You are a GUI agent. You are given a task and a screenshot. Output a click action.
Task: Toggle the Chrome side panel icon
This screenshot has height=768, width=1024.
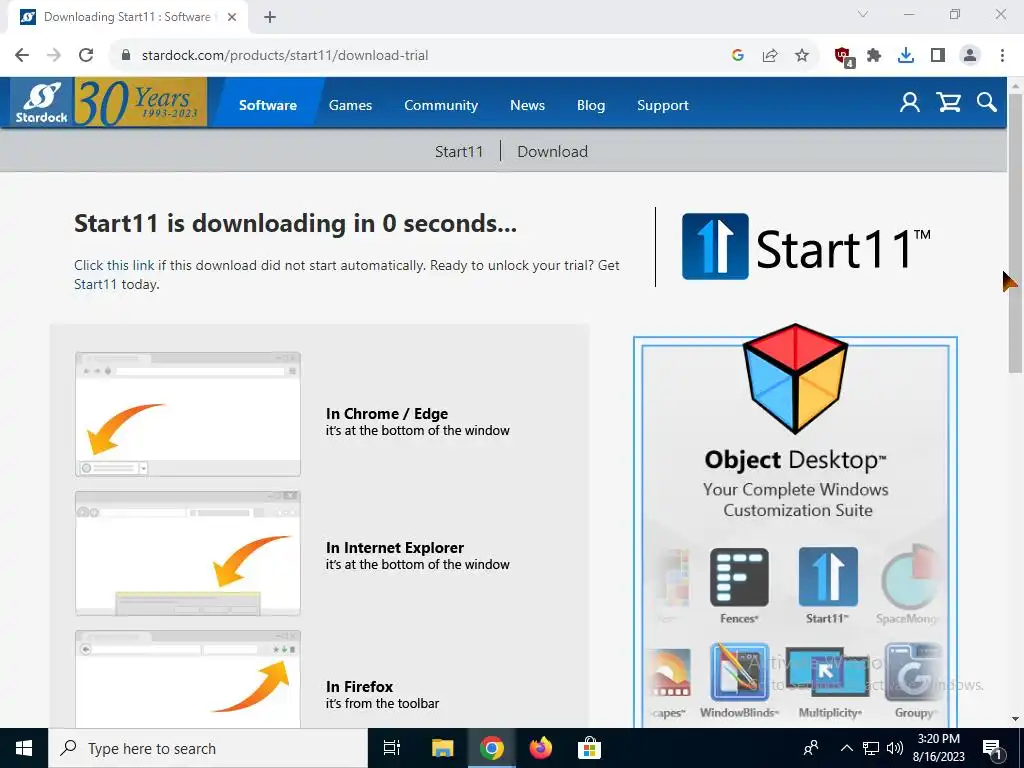pyautogui.click(x=938, y=56)
